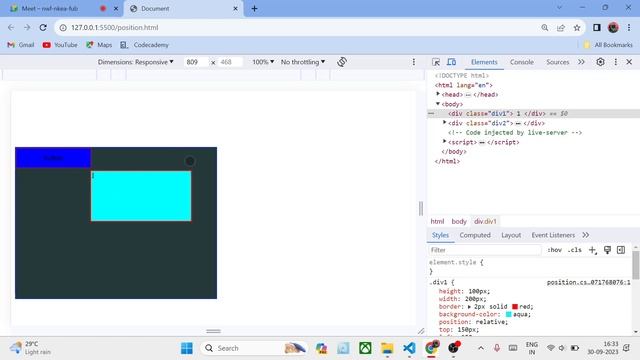This screenshot has height=360, width=640.
Task: Open the Chrome profile avatar
Action: 613,27
